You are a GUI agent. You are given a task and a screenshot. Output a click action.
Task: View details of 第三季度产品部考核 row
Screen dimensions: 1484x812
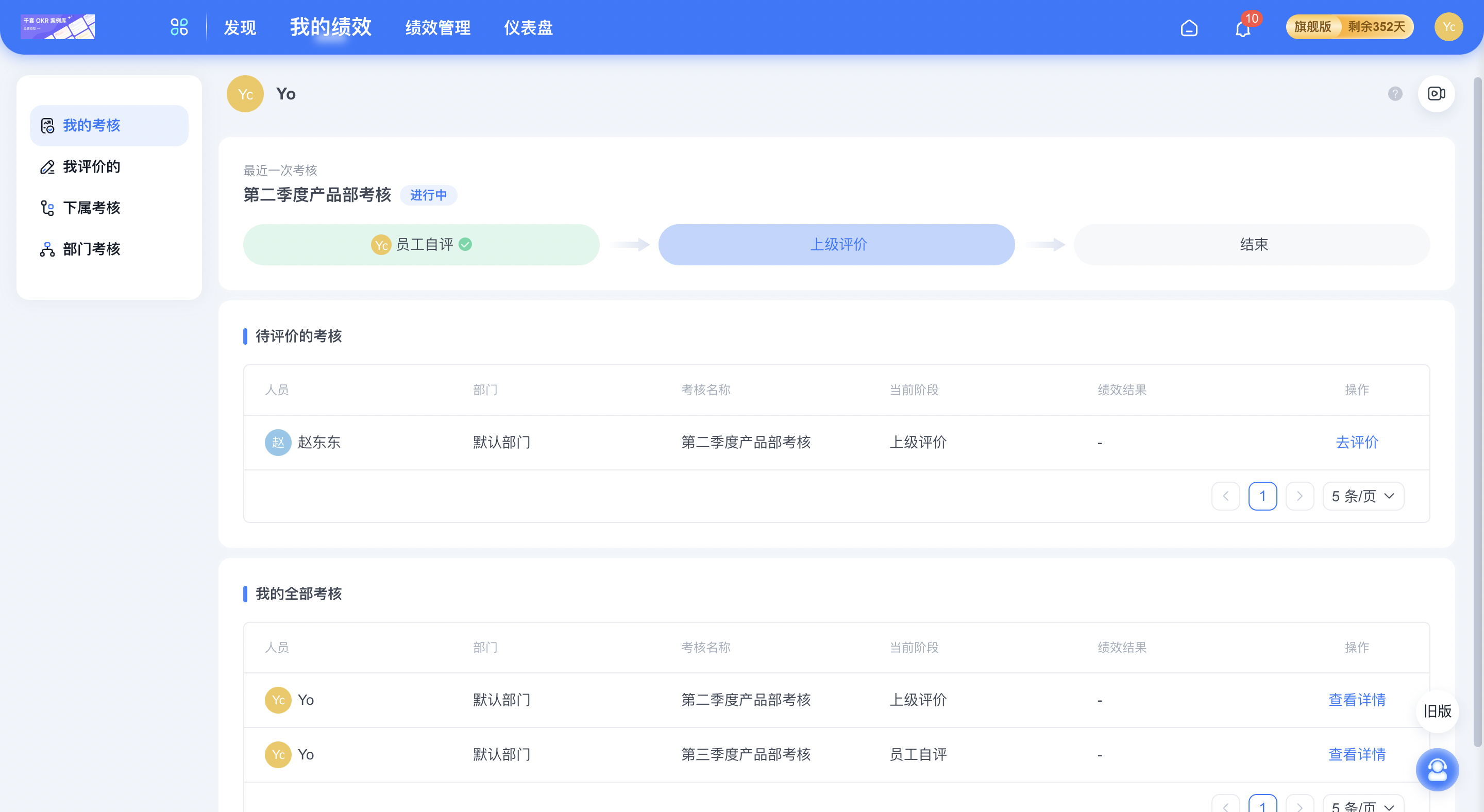(x=1357, y=754)
